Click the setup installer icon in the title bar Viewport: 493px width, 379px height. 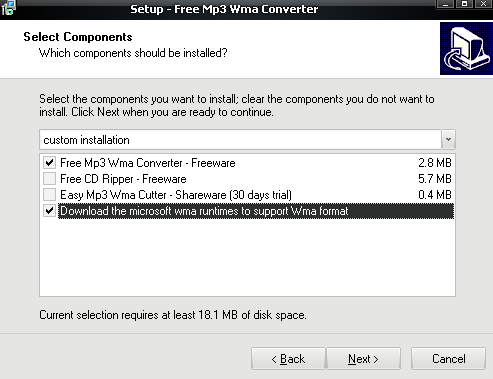coord(8,8)
